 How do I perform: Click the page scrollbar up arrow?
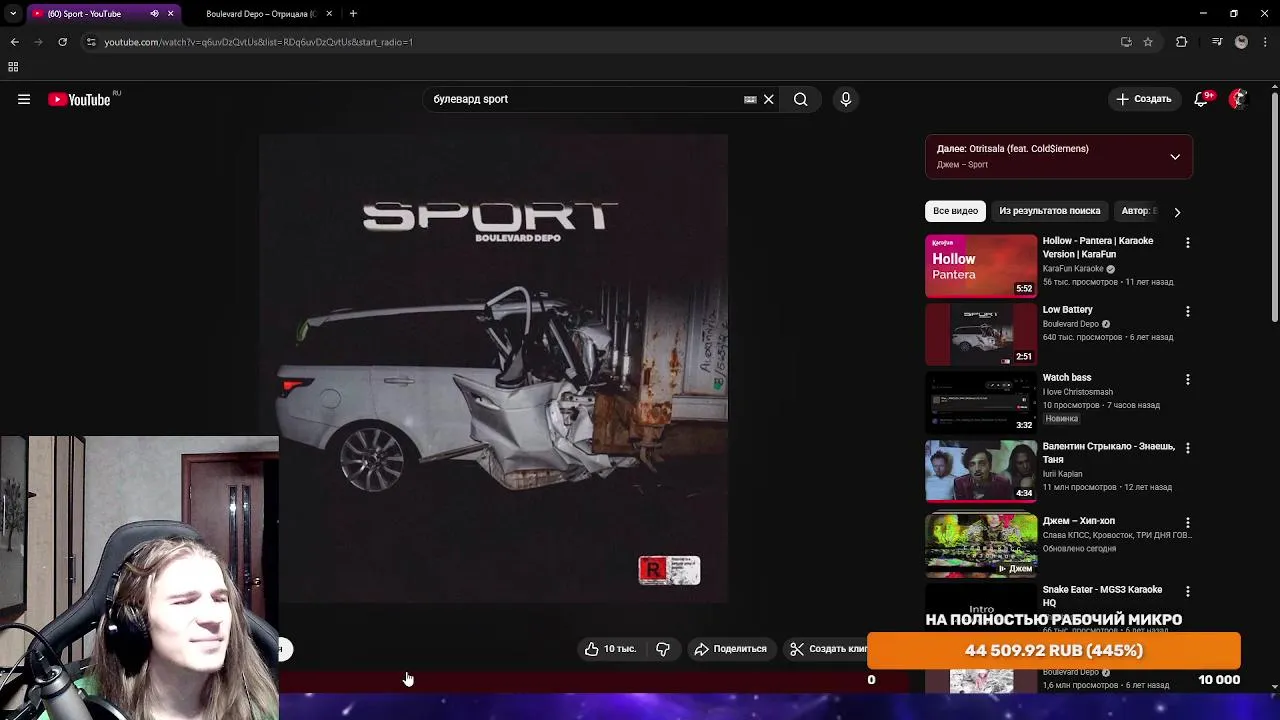coord(1275,88)
